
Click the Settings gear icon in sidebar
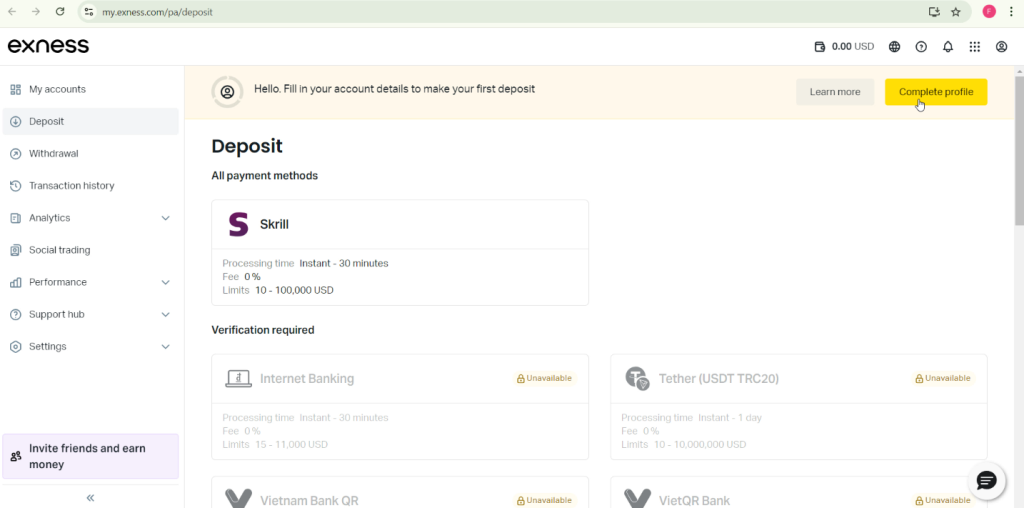(x=16, y=347)
